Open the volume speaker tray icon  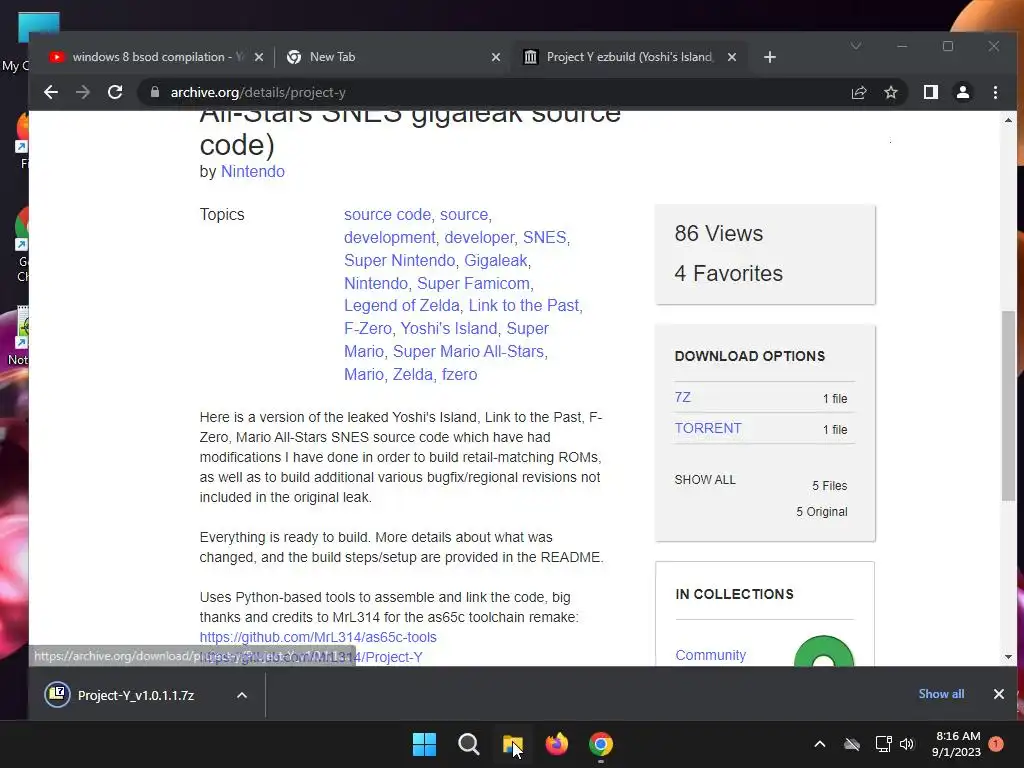(x=906, y=744)
